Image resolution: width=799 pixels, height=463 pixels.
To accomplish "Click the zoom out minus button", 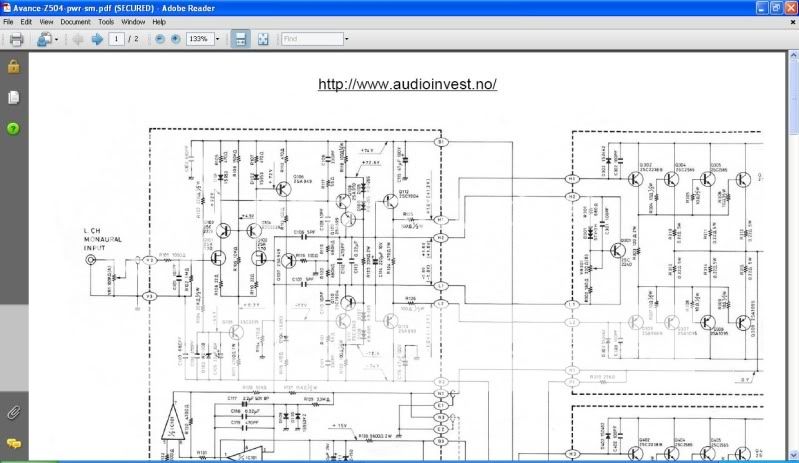I will click(160, 39).
